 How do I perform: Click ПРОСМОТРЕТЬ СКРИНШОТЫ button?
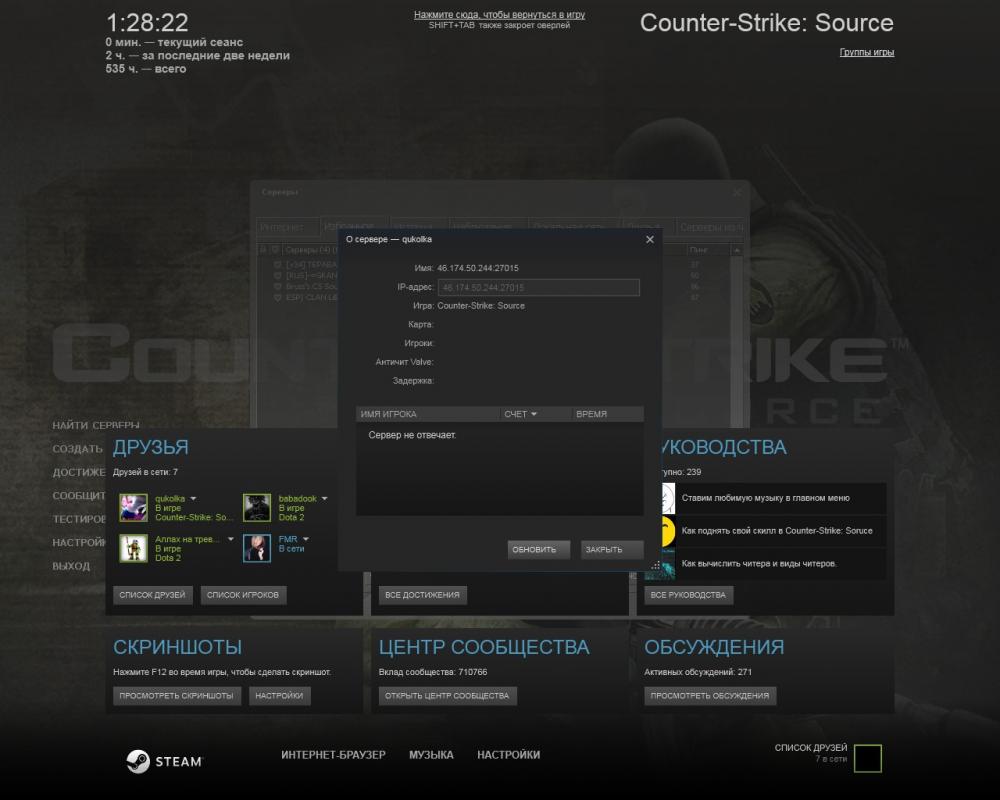[177, 695]
